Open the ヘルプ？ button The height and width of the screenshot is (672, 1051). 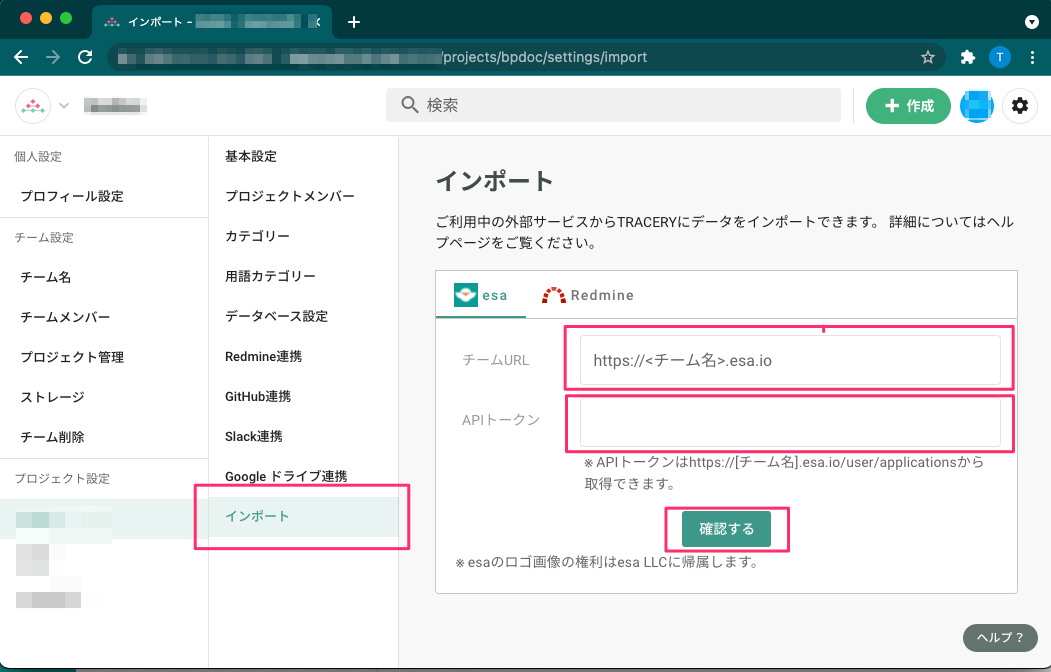tap(999, 637)
